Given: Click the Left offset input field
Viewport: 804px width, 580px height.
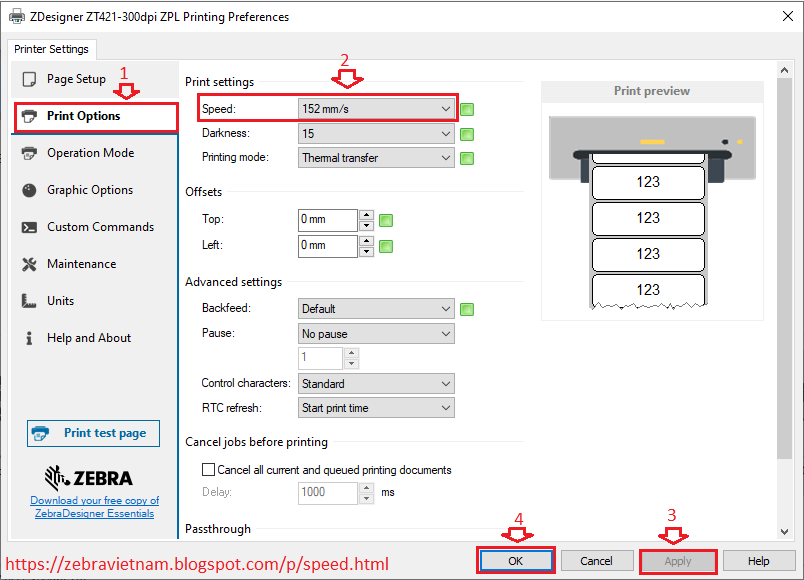Looking at the screenshot, I should coord(328,246).
